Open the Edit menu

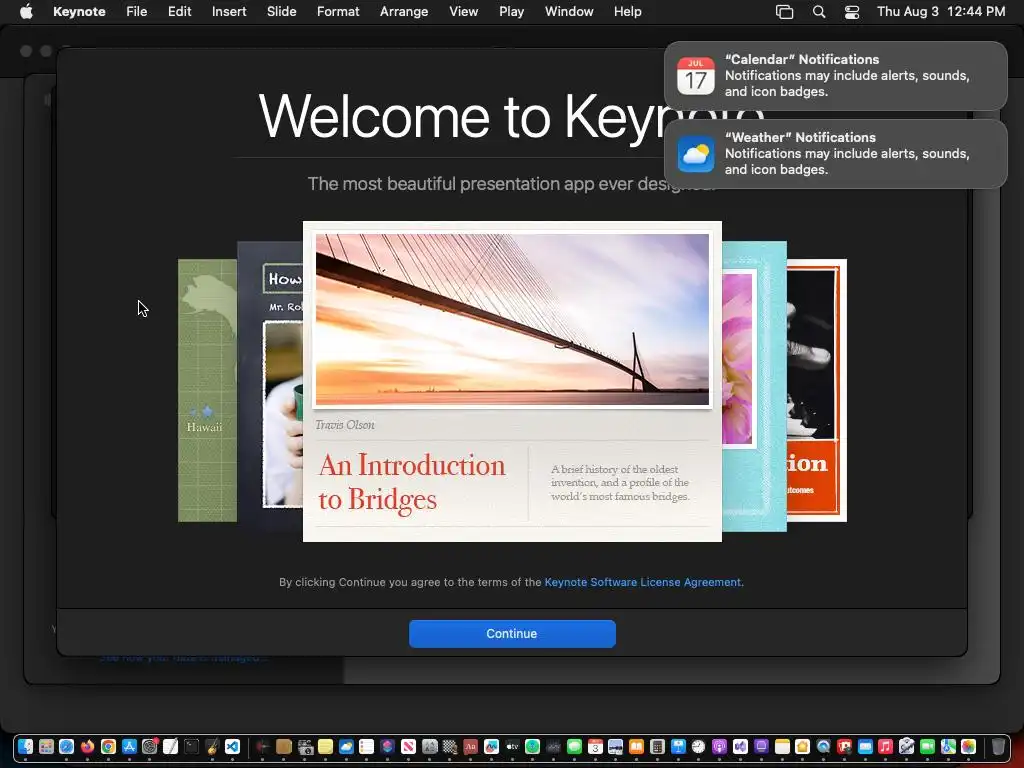pos(179,11)
